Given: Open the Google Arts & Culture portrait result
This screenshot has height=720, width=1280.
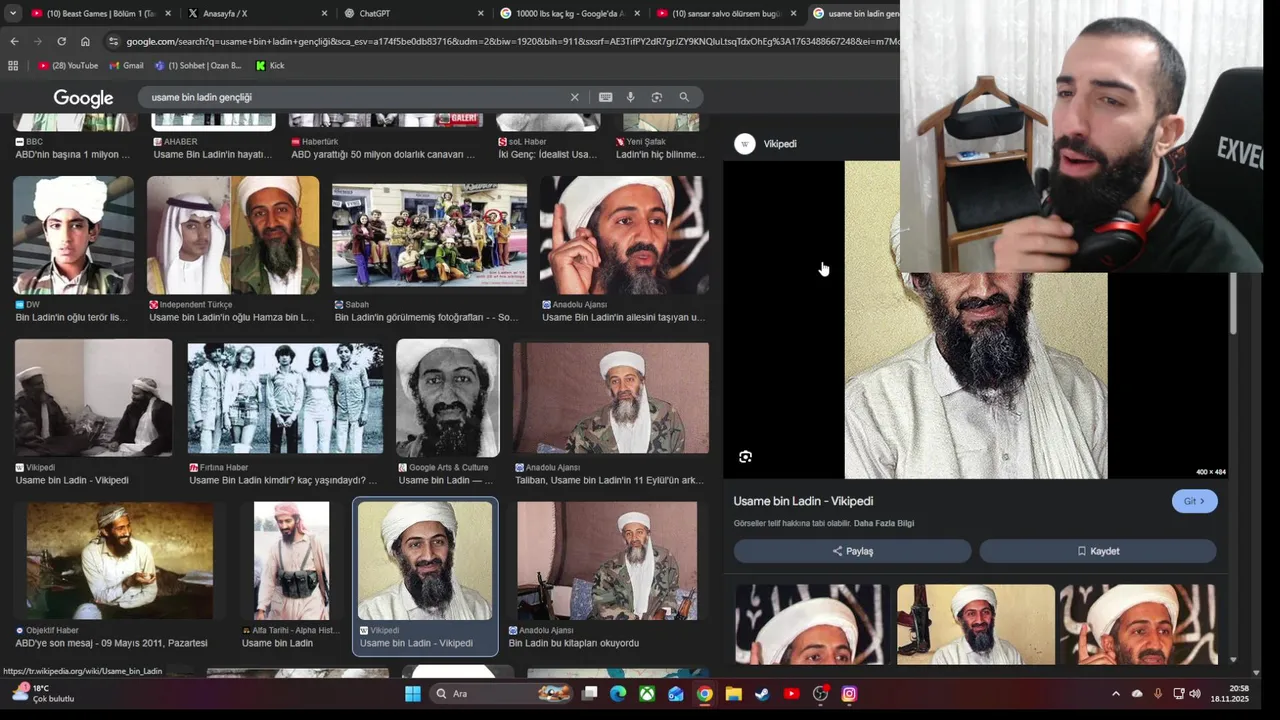Looking at the screenshot, I should click(x=448, y=398).
